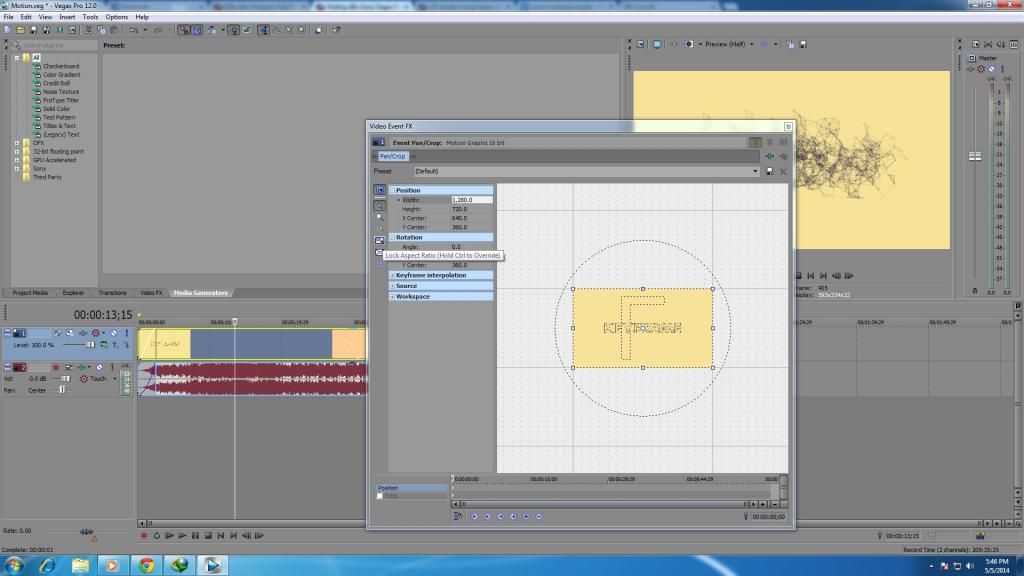The width and height of the screenshot is (1024, 576).
Task: Switch to the Video FX tab
Action: tap(151, 293)
